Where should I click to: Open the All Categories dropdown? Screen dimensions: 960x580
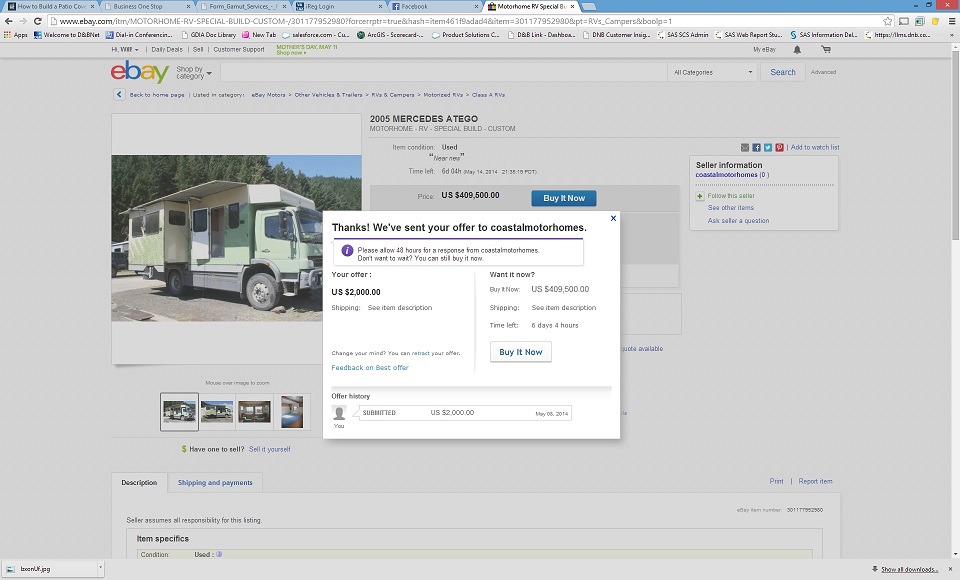pos(713,72)
